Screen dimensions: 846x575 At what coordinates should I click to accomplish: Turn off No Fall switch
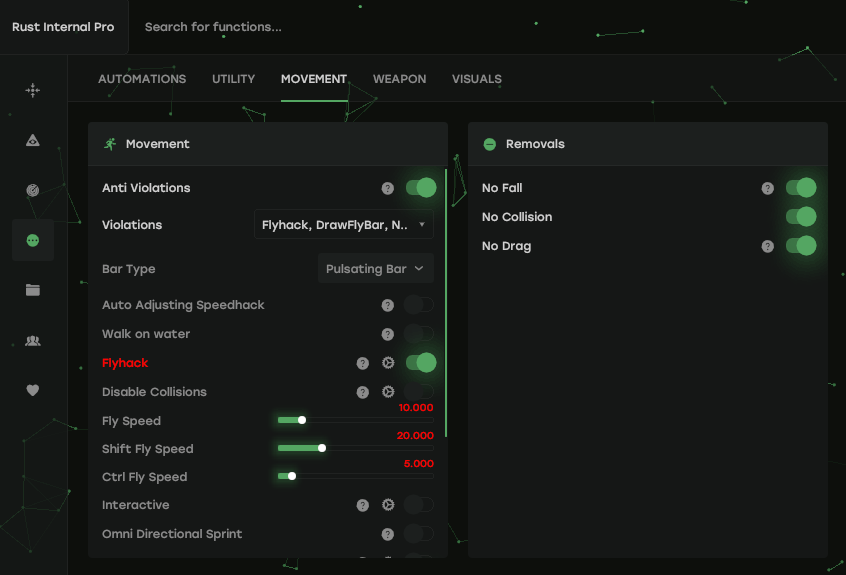801,188
